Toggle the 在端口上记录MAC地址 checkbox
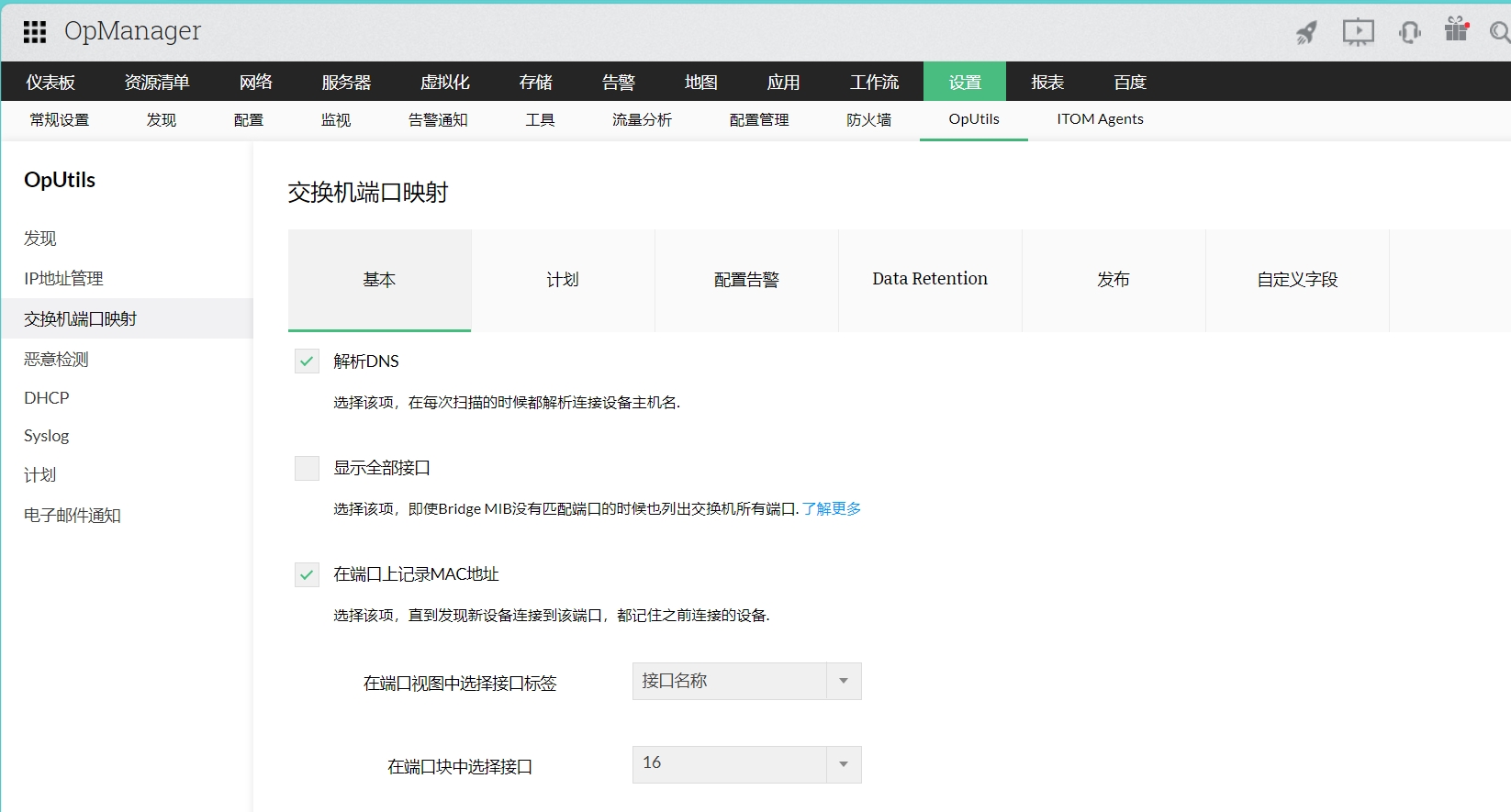The width and height of the screenshot is (1511, 812). (x=307, y=574)
